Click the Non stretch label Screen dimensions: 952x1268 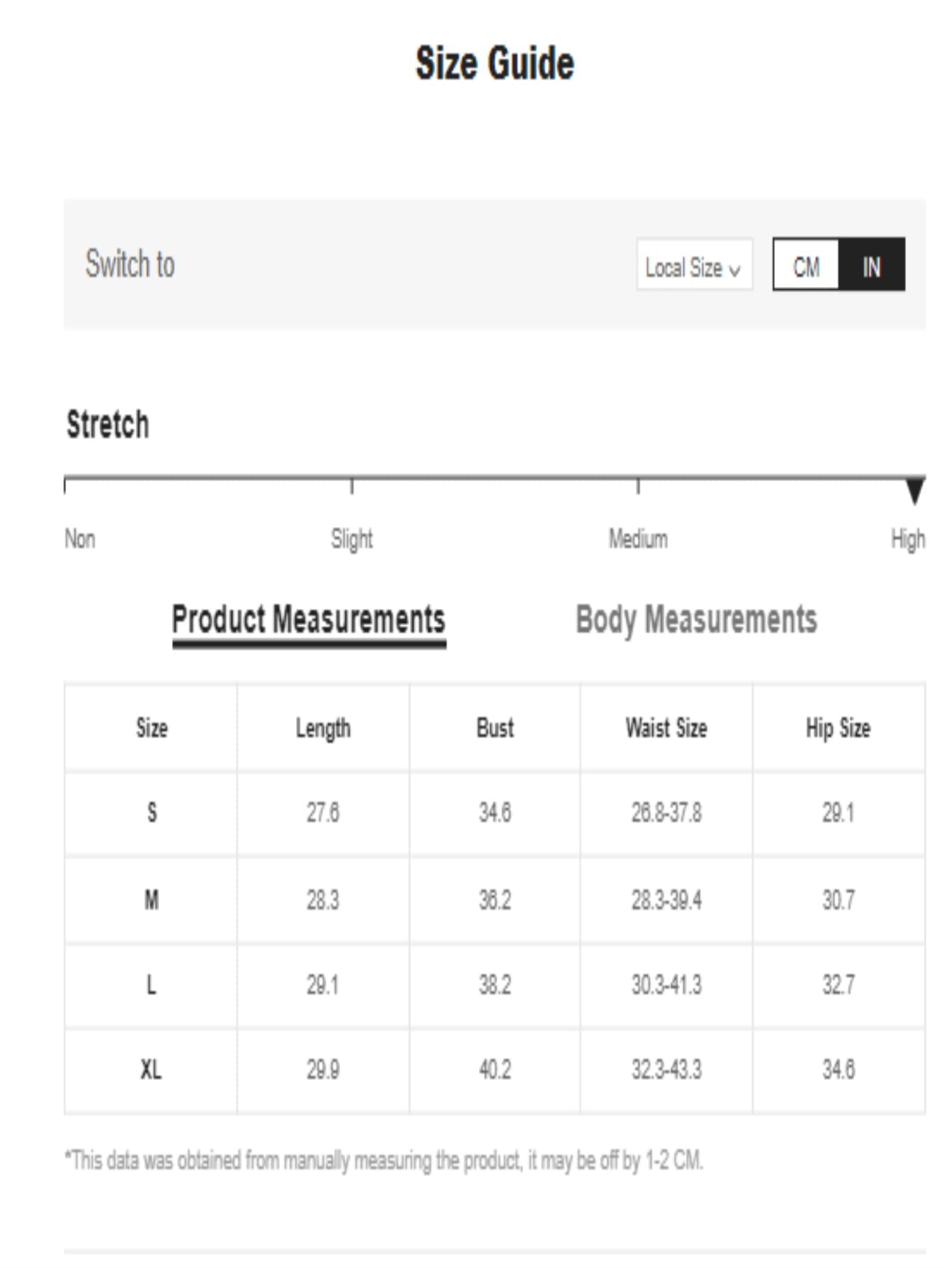pyautogui.click(x=80, y=539)
